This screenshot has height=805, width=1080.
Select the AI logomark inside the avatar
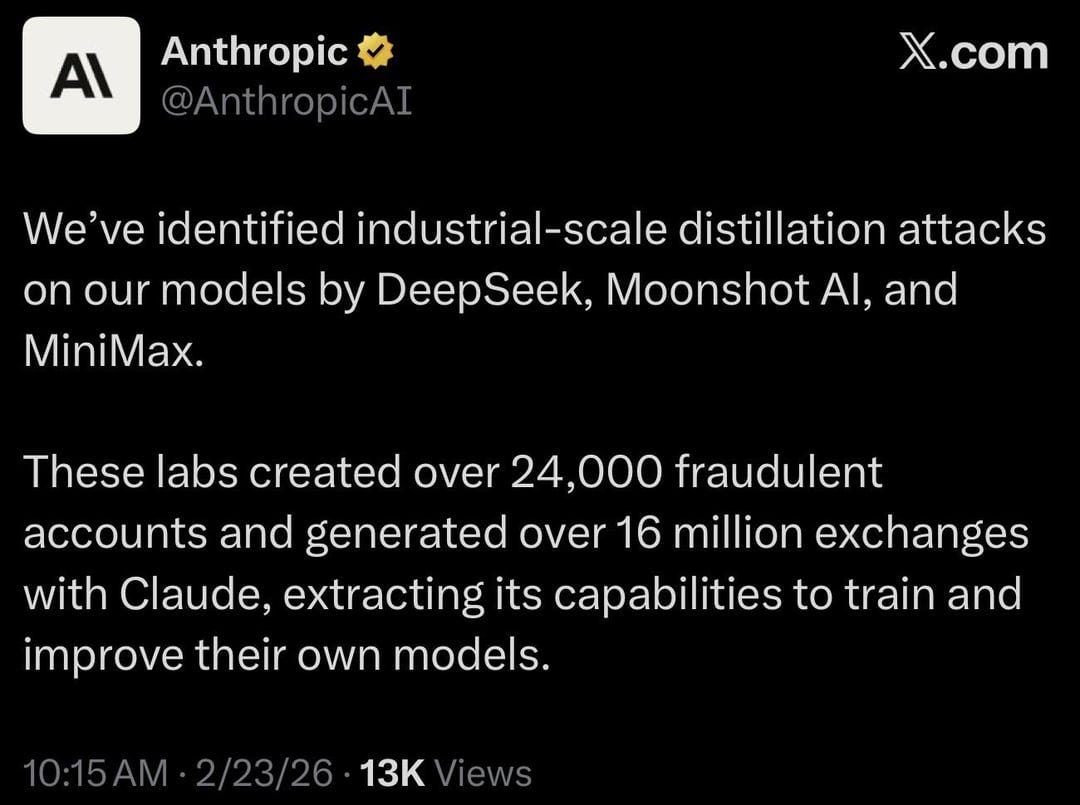click(x=82, y=77)
